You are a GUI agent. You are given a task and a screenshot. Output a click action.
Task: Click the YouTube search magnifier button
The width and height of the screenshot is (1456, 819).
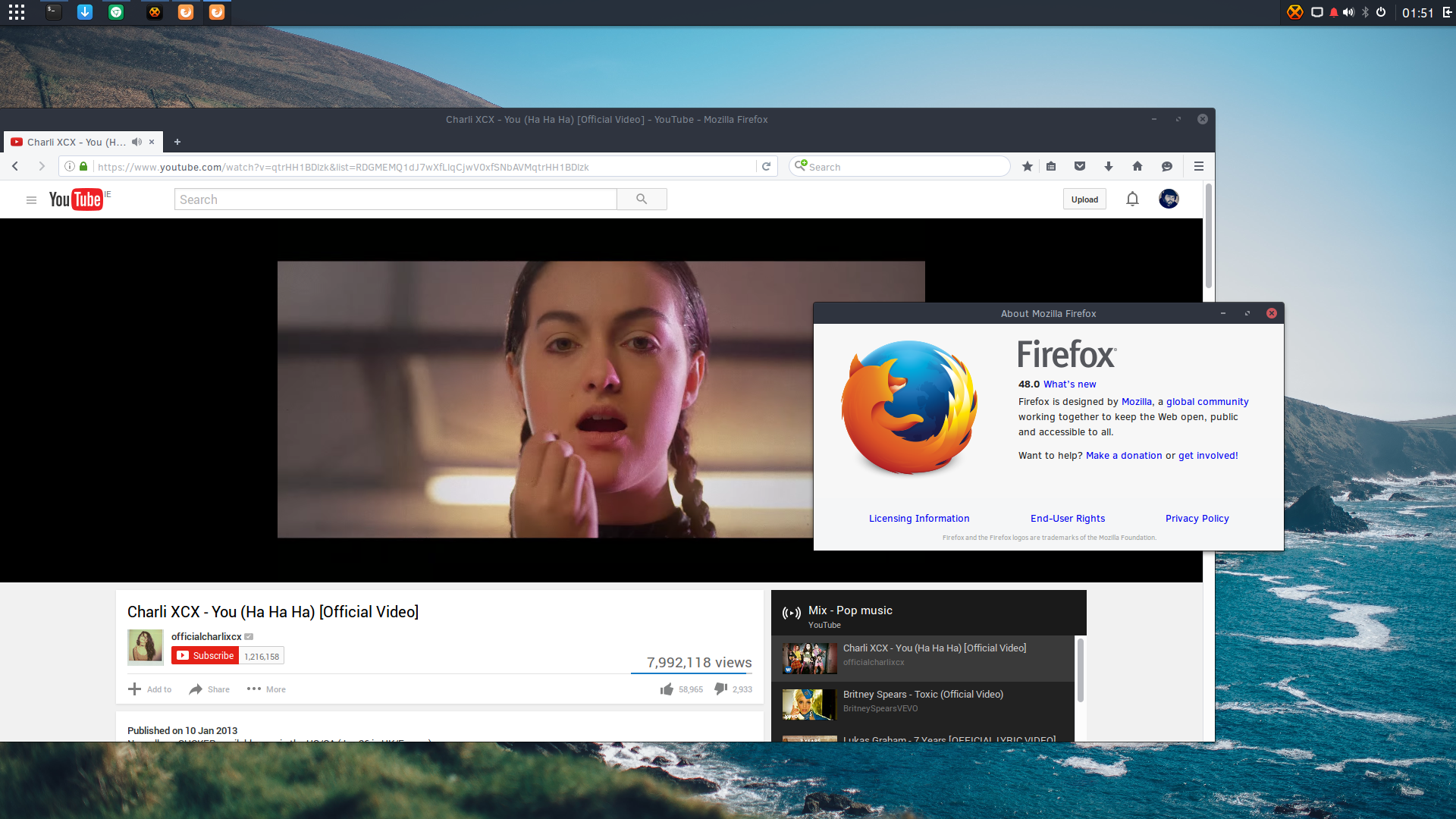tap(642, 199)
